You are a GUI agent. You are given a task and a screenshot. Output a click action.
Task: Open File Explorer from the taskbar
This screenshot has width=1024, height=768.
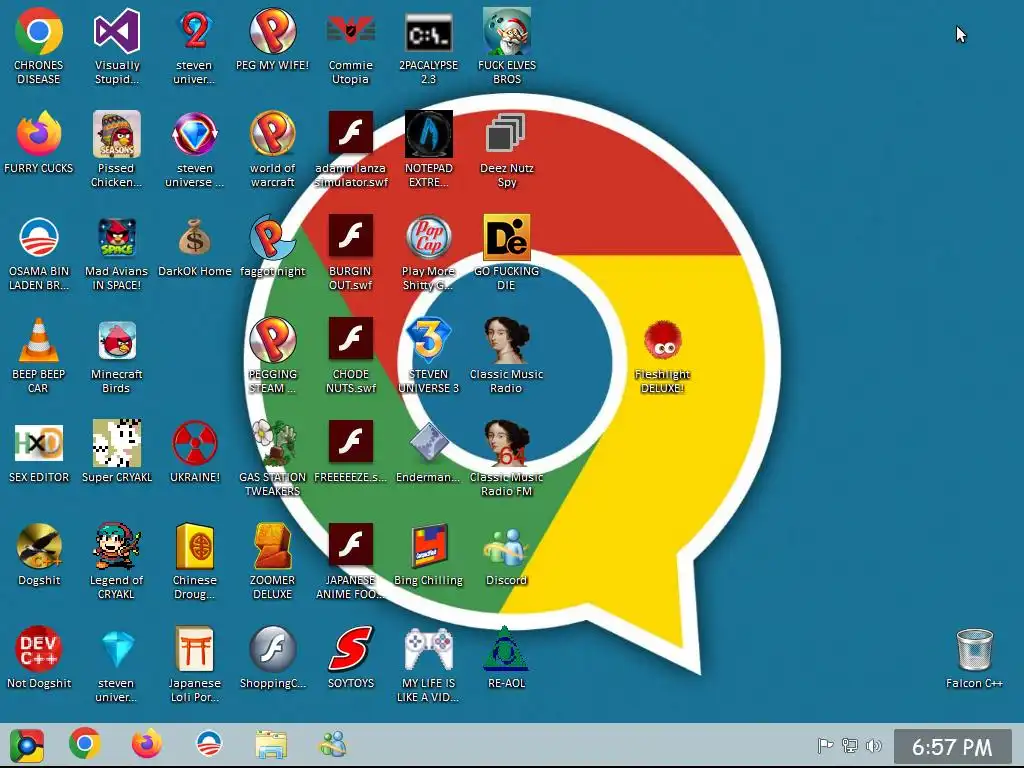point(271,745)
